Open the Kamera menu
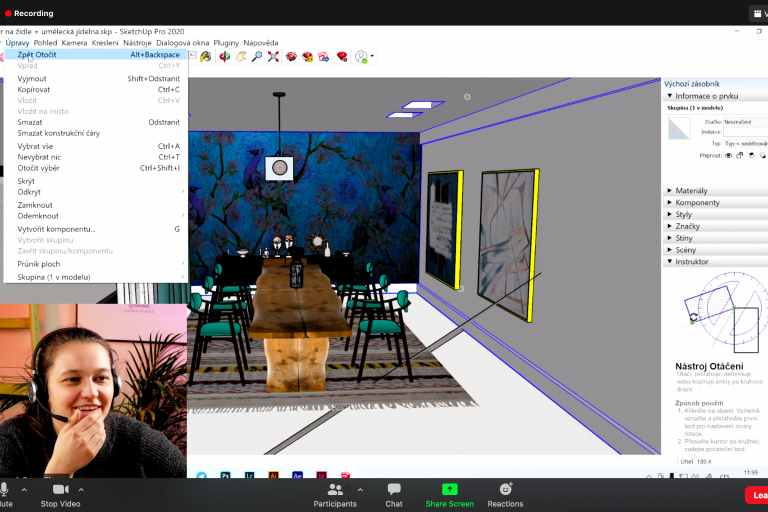Screen dimensions: 768x512 (x=75, y=43)
